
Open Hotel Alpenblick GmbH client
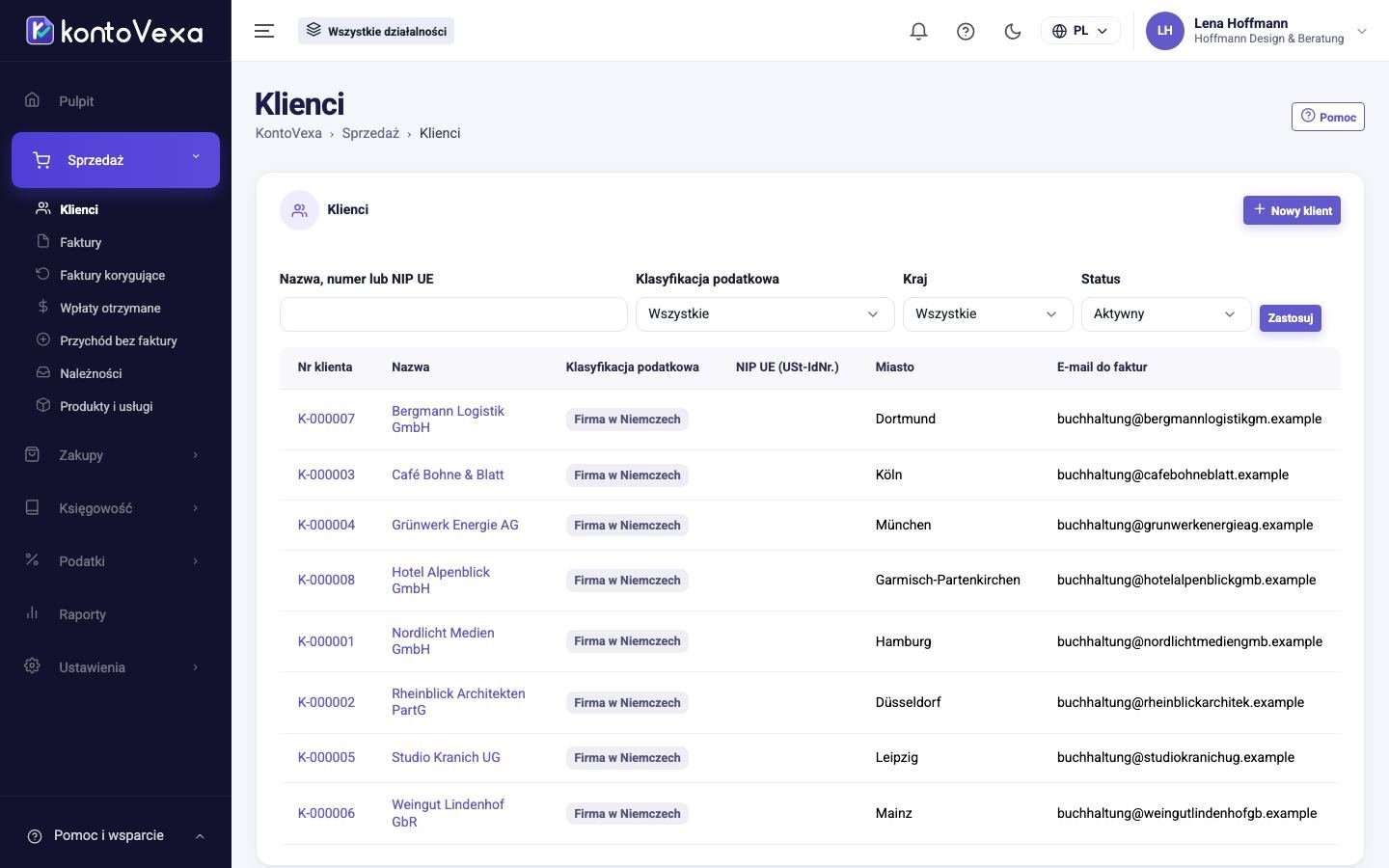[x=441, y=580]
